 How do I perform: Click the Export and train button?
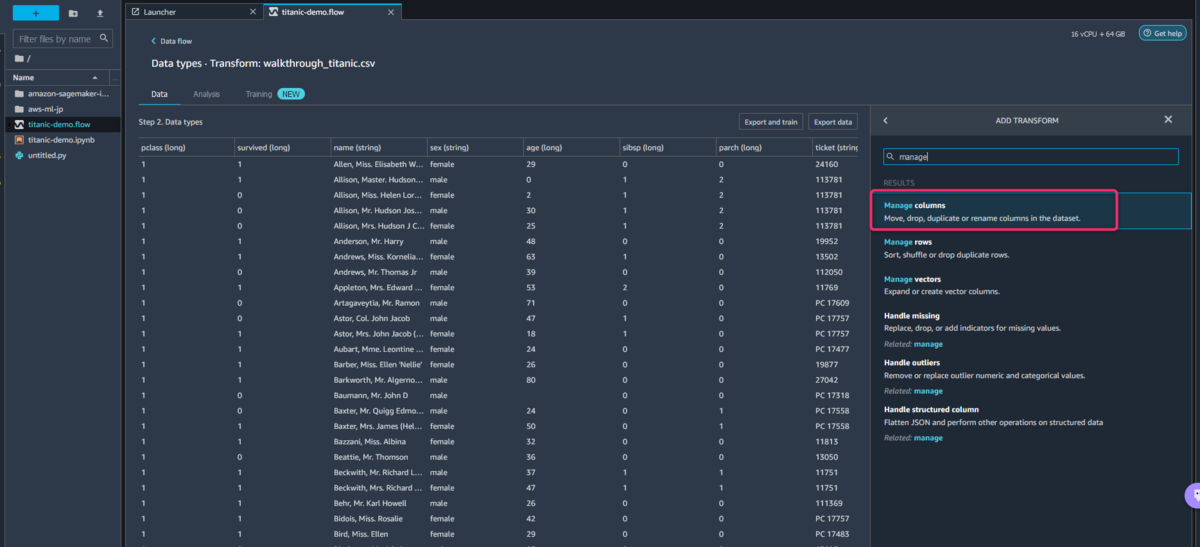770,122
